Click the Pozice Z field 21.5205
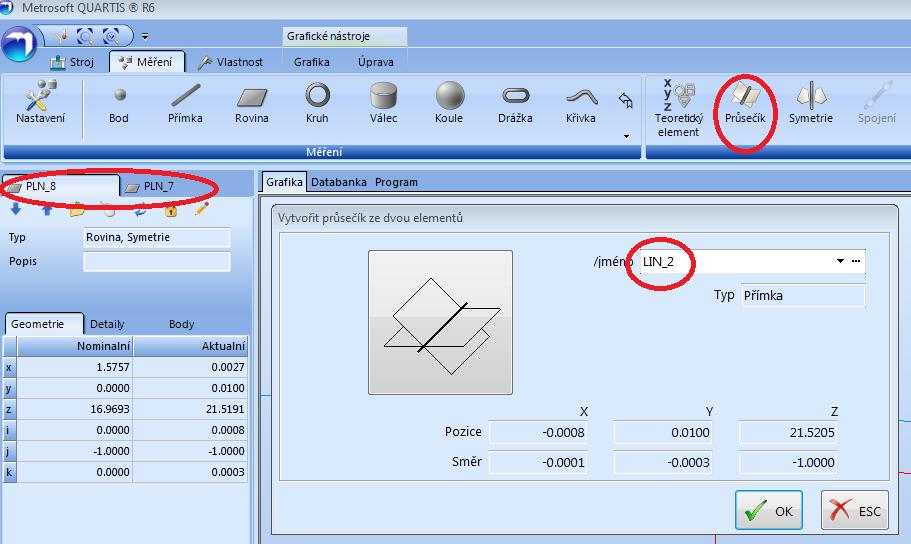 [x=788, y=432]
